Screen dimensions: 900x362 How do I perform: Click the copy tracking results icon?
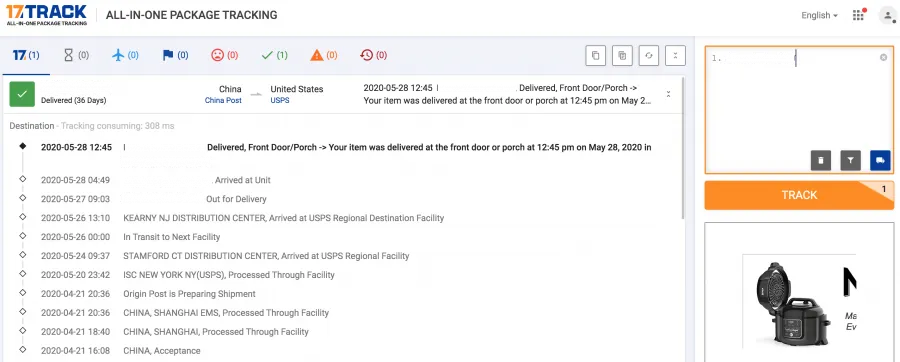[x=596, y=56]
